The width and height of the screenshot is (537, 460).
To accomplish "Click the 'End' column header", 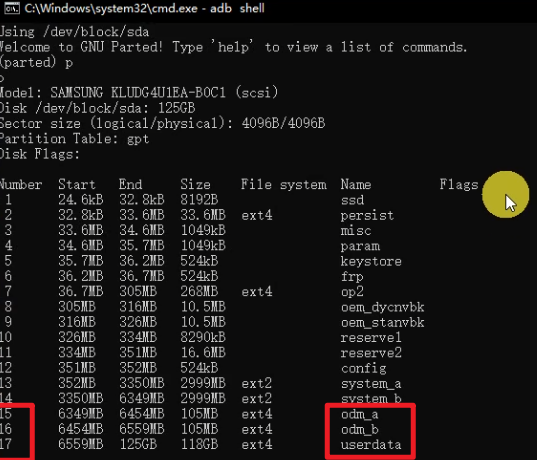I will click(130, 185).
